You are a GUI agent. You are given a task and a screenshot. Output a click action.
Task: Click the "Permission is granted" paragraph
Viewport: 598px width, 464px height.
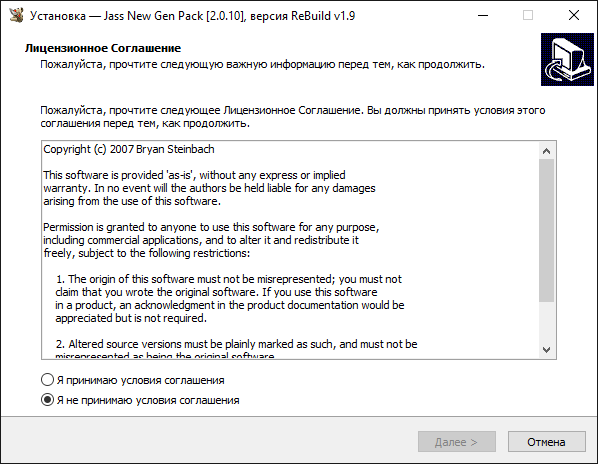(x=211, y=240)
